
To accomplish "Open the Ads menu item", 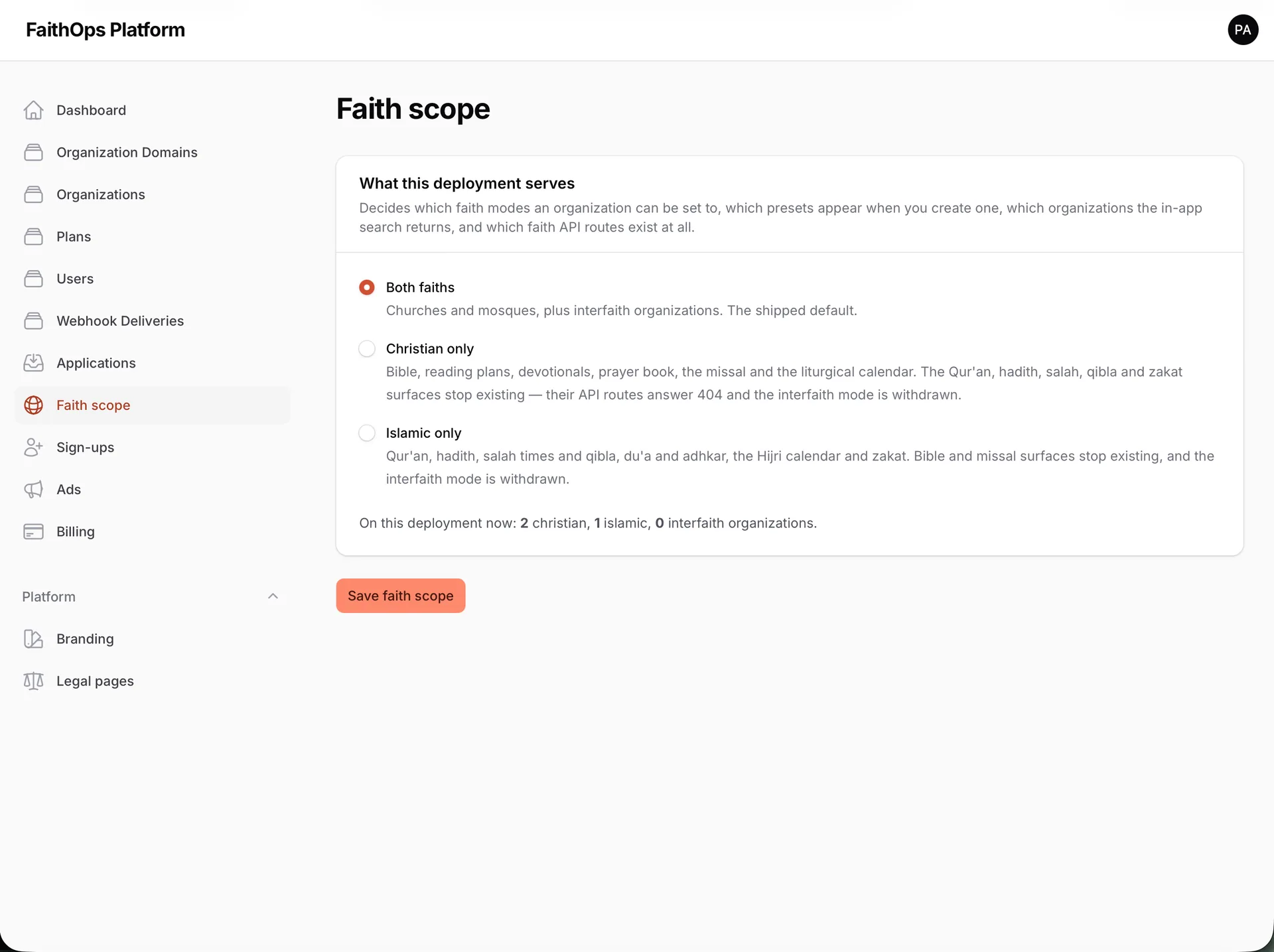I will click(x=153, y=490).
